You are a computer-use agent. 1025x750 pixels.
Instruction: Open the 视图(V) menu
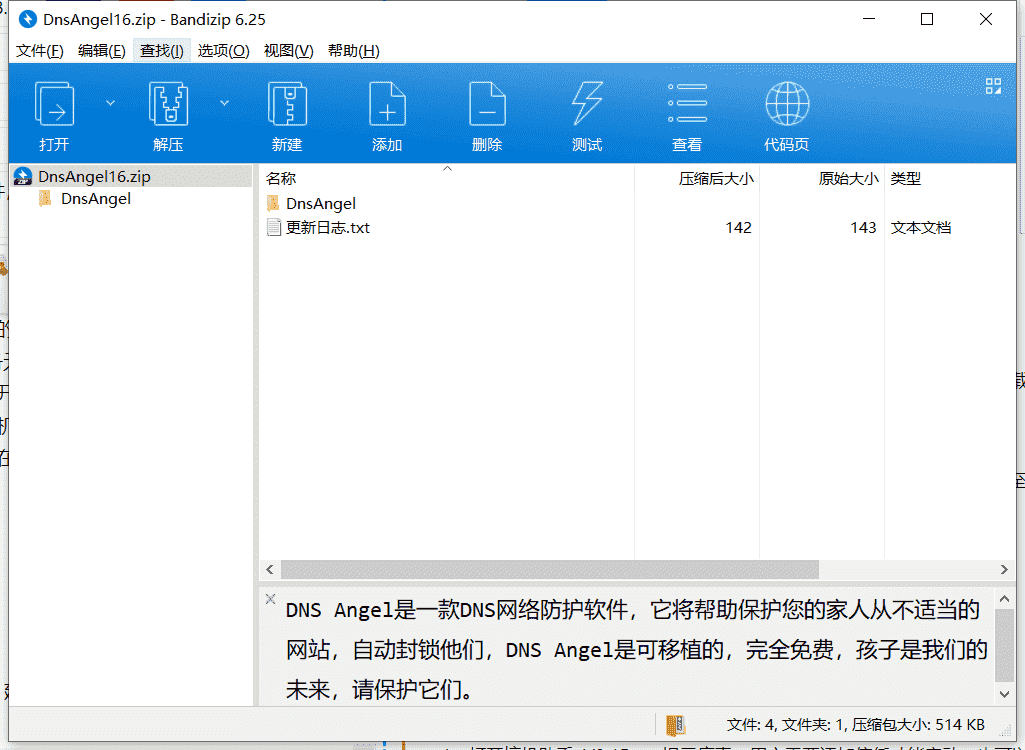click(x=288, y=51)
